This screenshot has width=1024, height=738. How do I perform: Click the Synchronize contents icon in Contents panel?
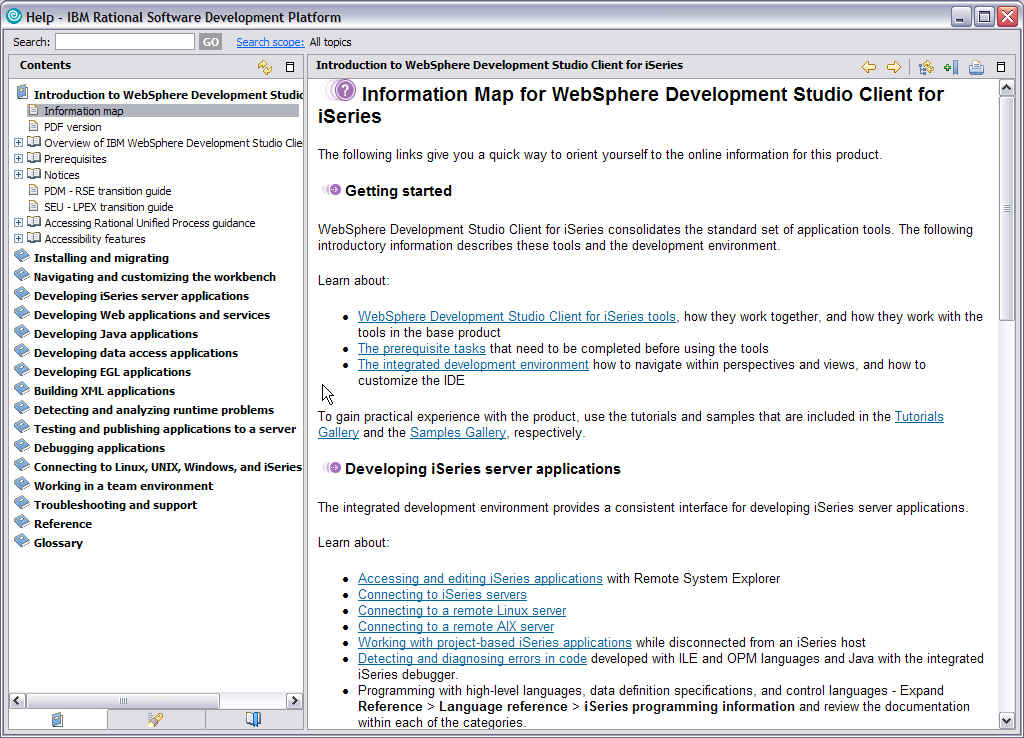coord(264,67)
